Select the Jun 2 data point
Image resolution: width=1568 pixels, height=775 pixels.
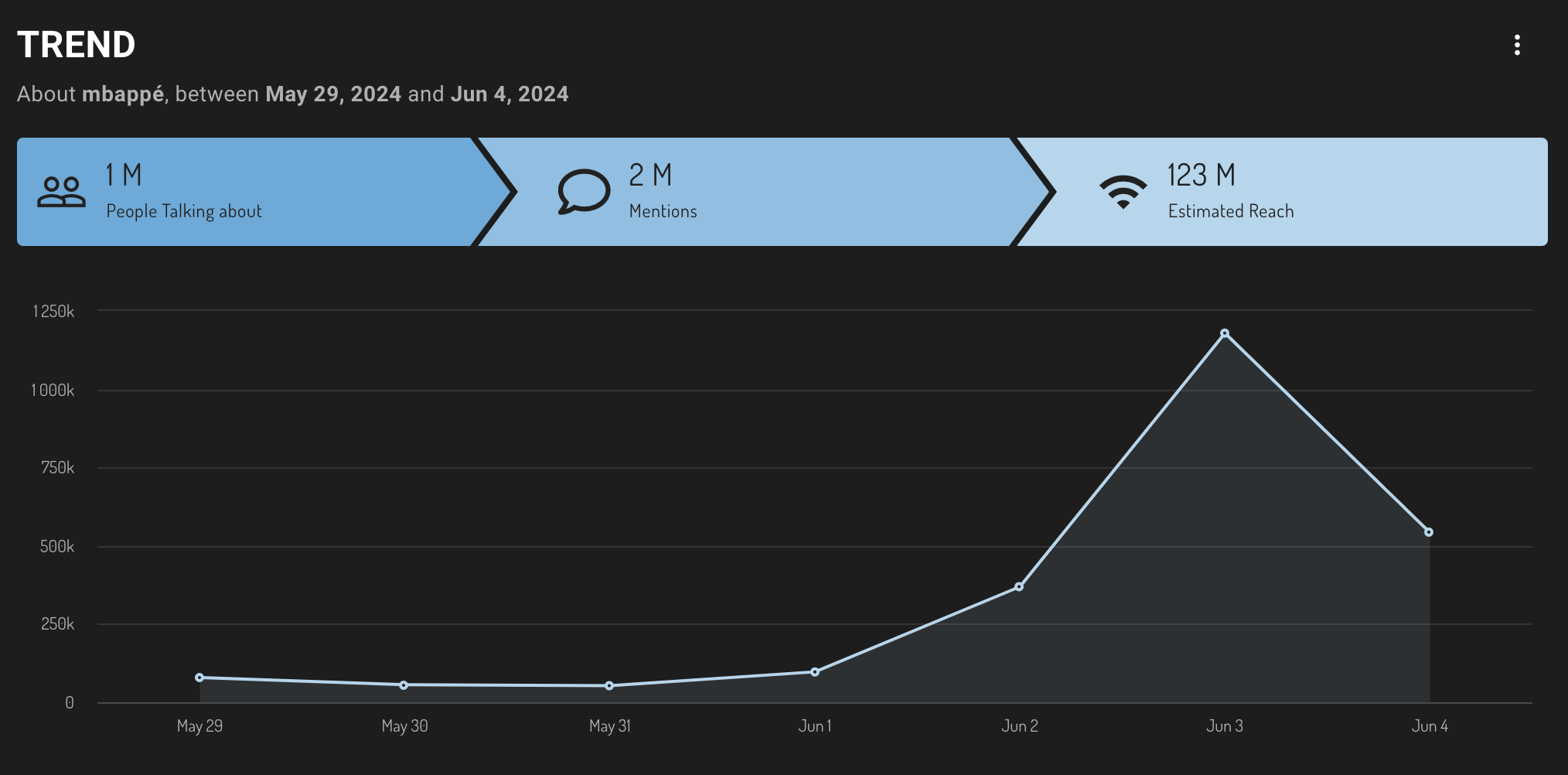[x=1019, y=587]
